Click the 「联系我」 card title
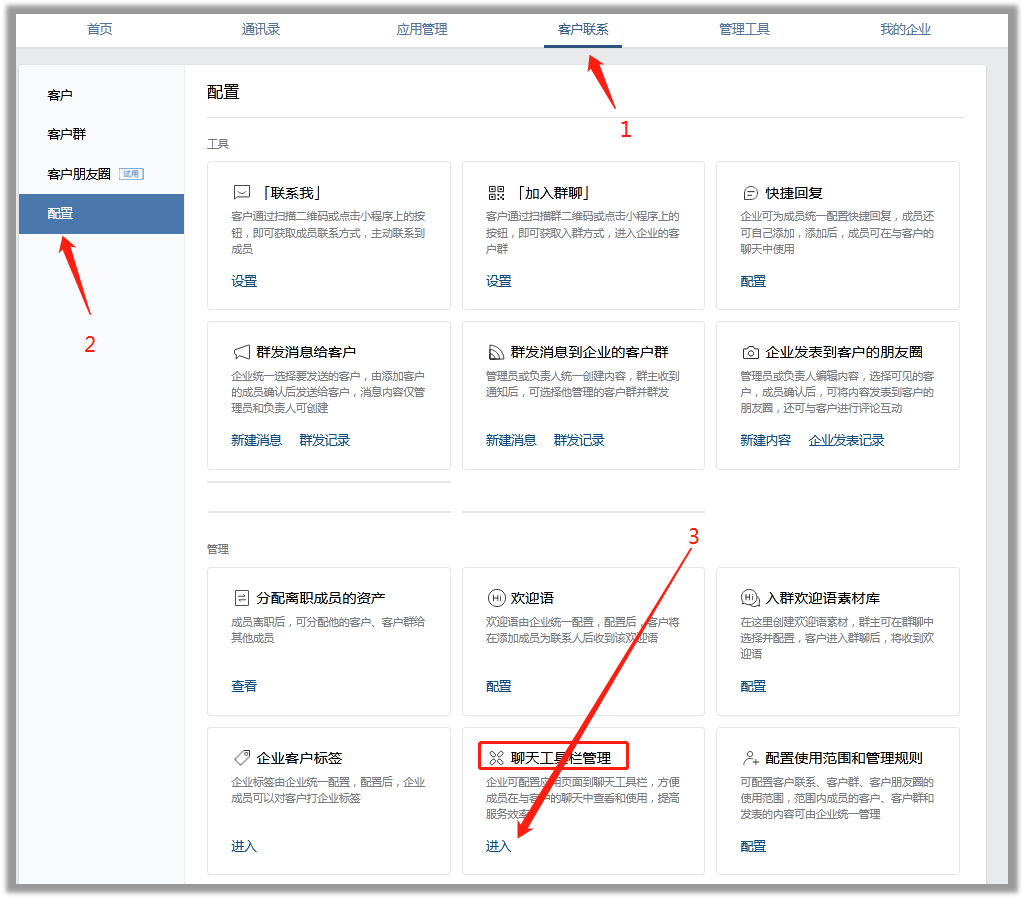The width and height of the screenshot is (1024, 899). (291, 193)
